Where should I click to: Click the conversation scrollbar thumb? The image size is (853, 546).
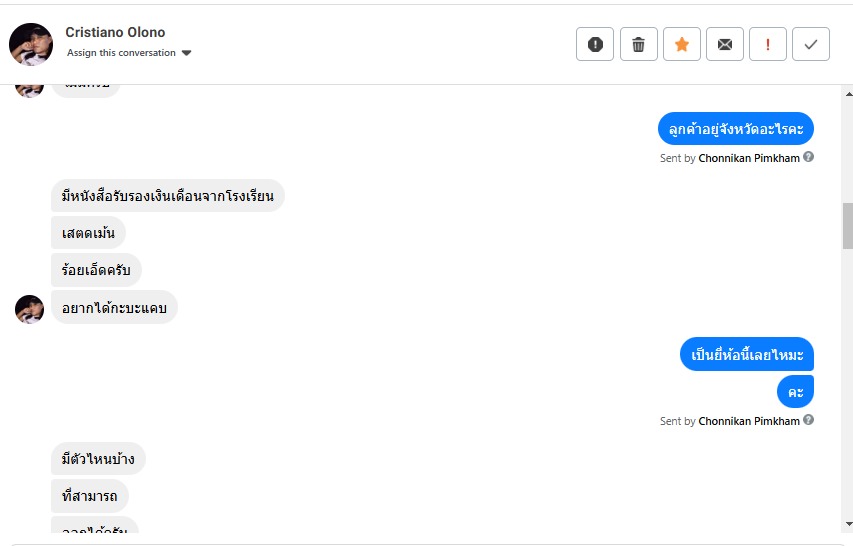848,225
